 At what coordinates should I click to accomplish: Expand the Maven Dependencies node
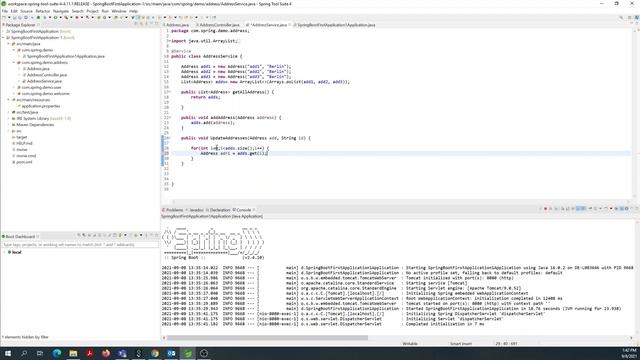click(x=9, y=124)
